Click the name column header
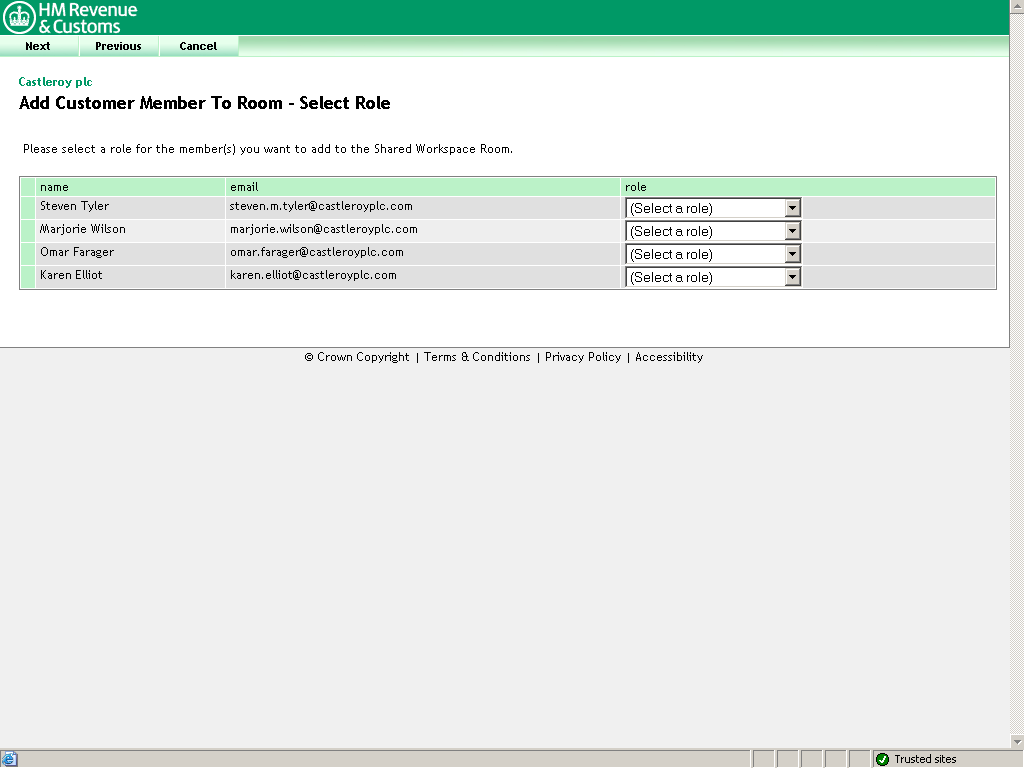1024x768 pixels. click(x=54, y=187)
